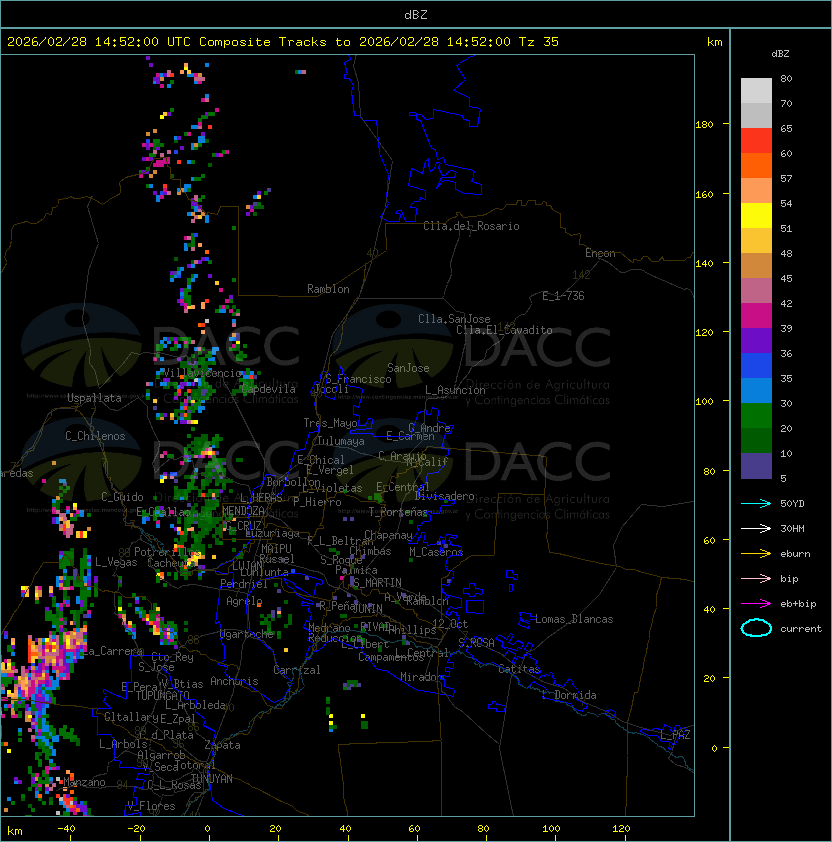Click the 'MENDOZA' city label on the map
The width and height of the screenshot is (832, 842).
click(243, 510)
